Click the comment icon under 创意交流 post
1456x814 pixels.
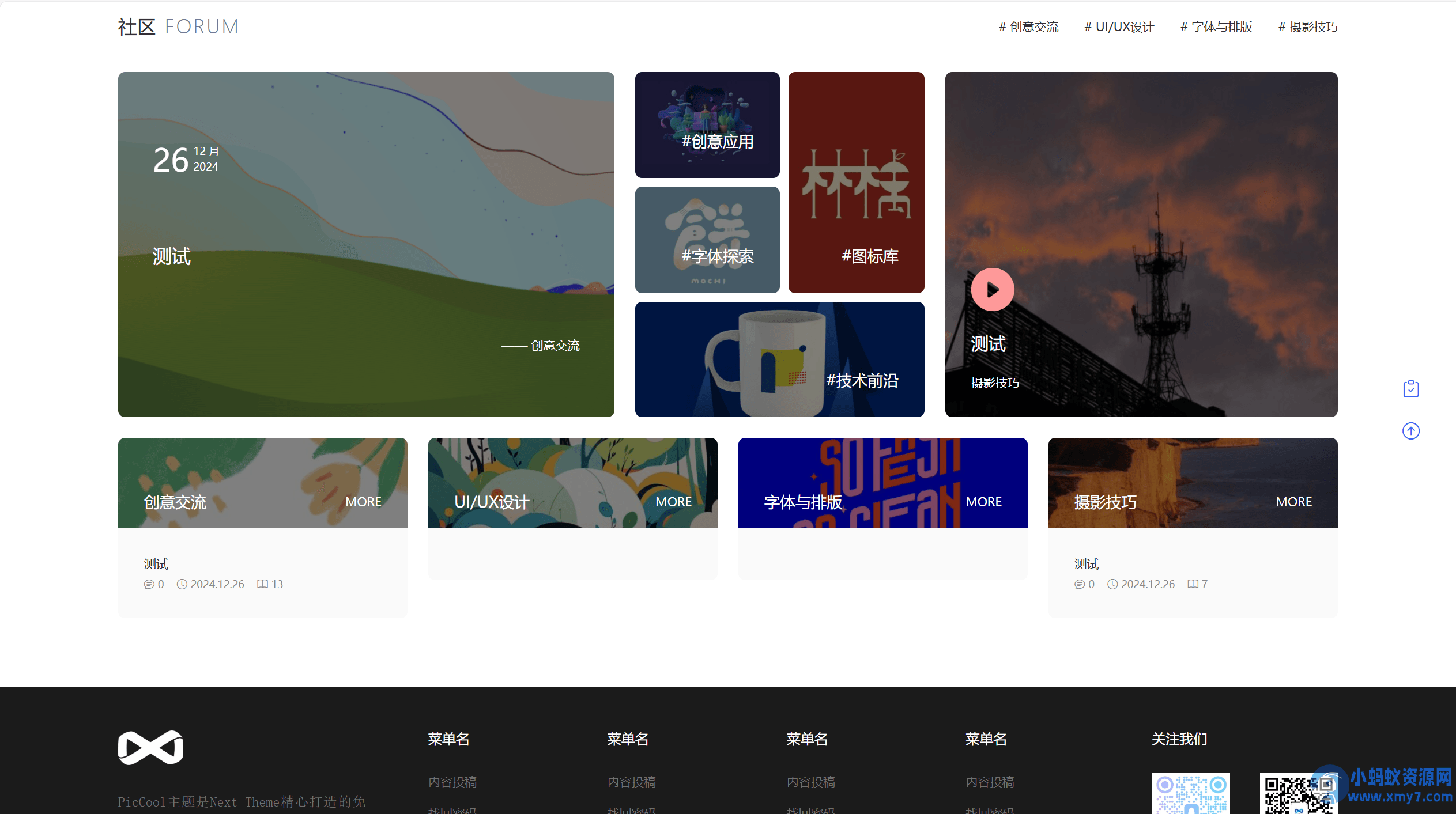(x=149, y=584)
